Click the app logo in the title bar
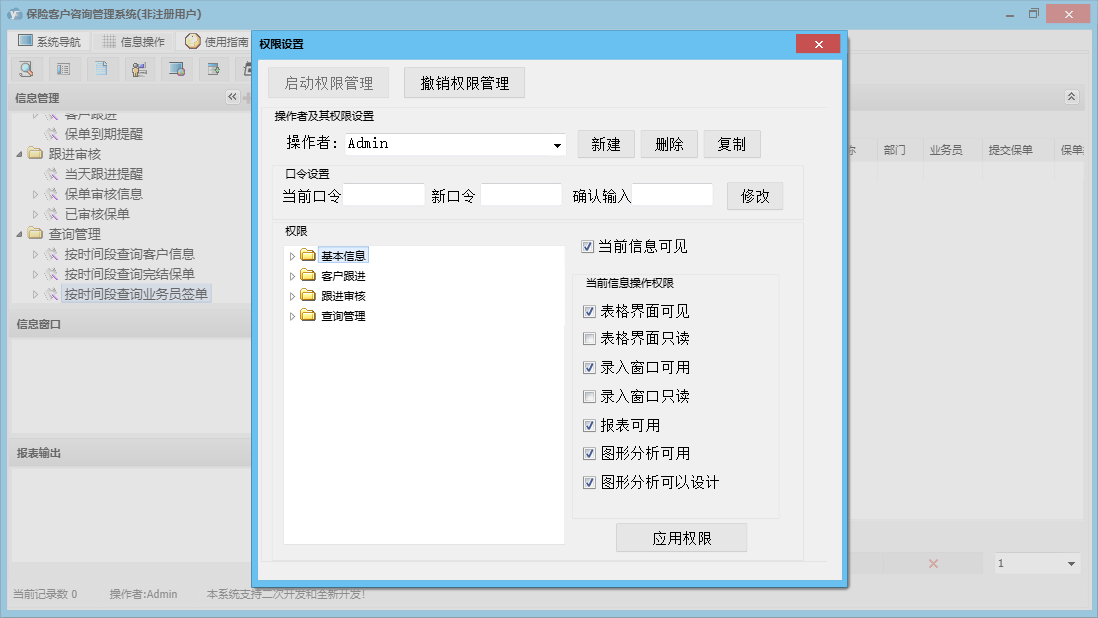 (15, 14)
